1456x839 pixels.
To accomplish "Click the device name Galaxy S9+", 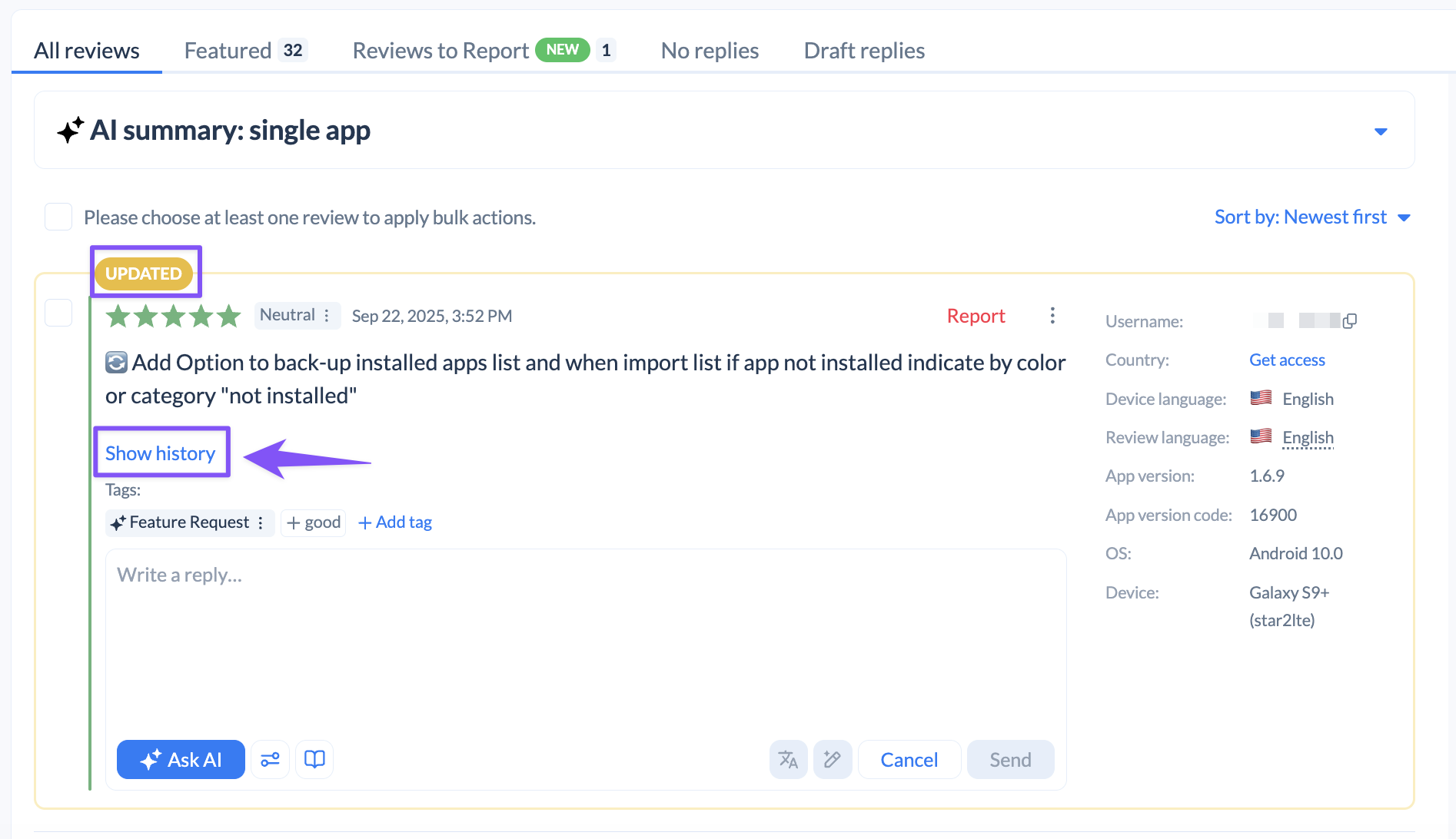I will pos(1289,592).
